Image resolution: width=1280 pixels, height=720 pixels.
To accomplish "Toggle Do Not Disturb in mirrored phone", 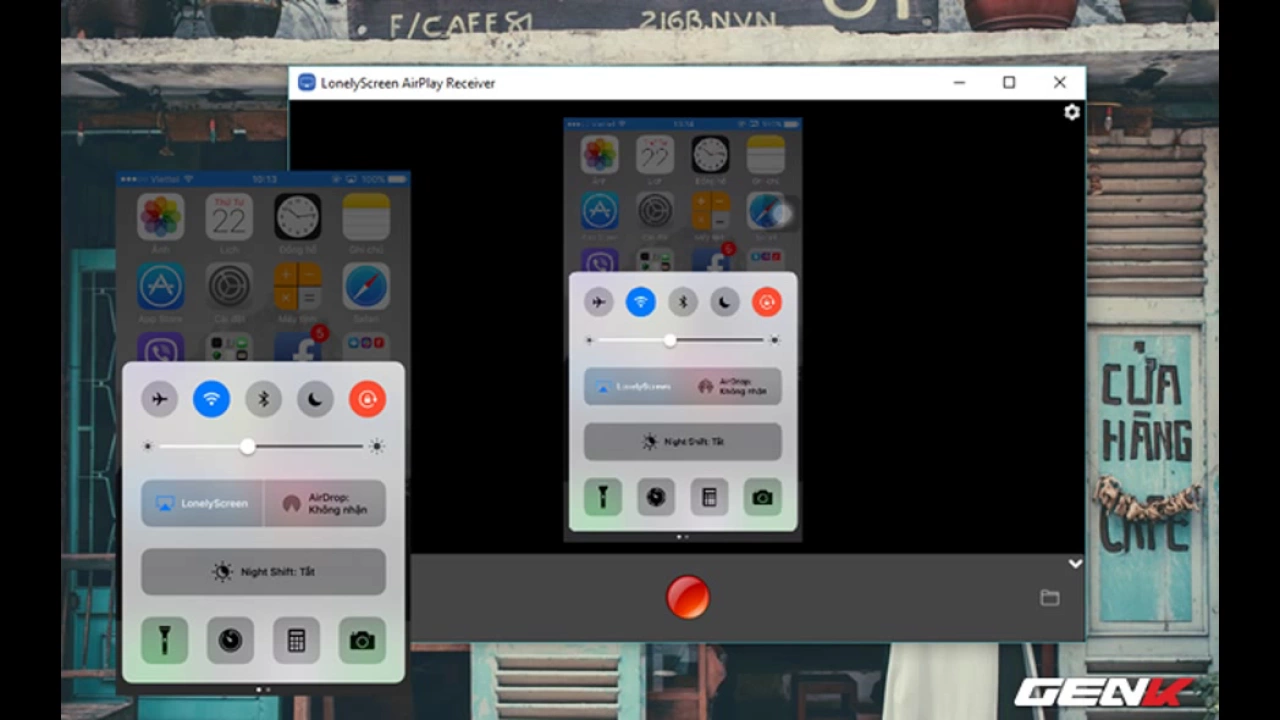I will click(725, 302).
